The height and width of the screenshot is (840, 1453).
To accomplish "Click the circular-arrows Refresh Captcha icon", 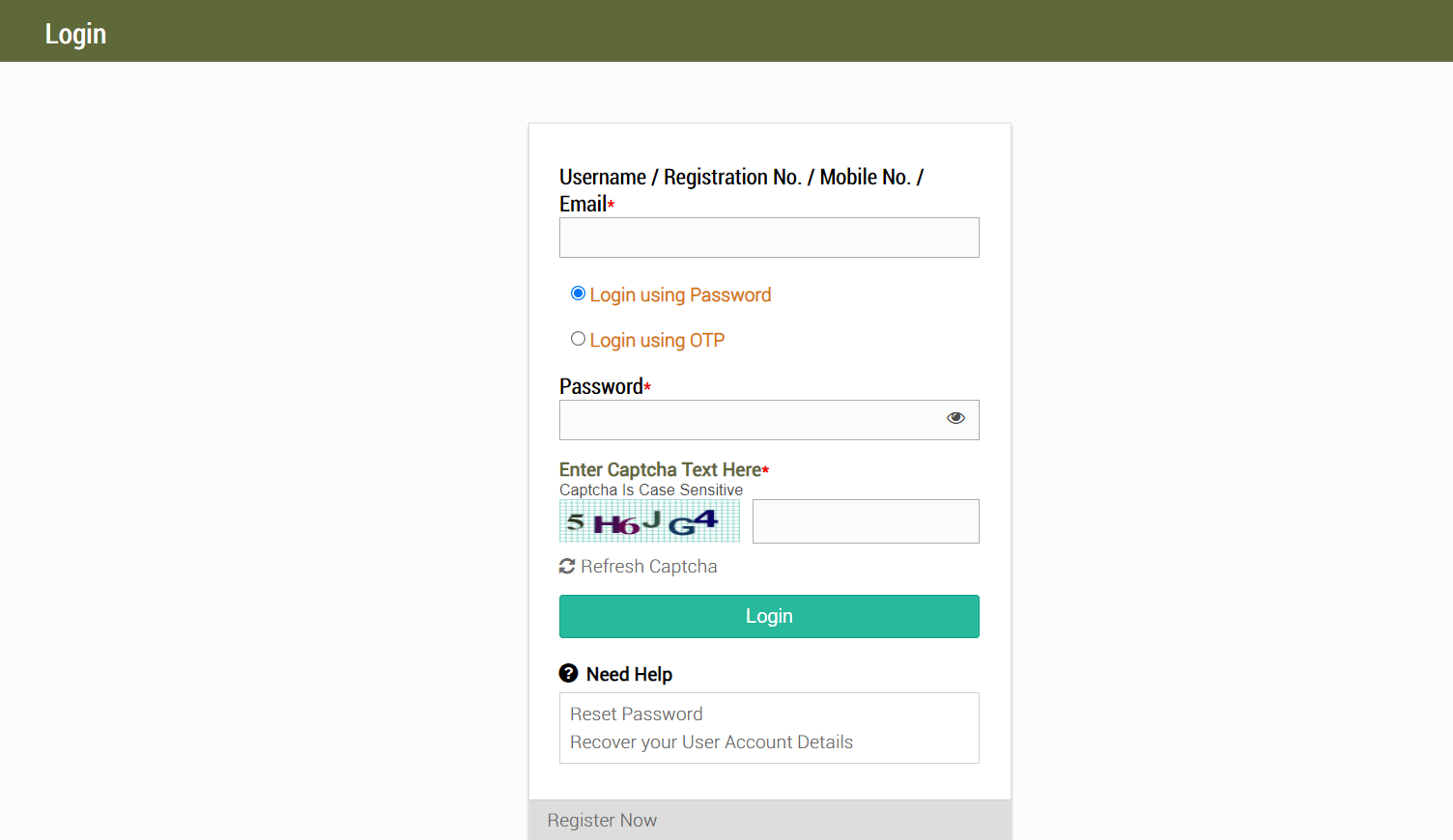I will point(567,567).
